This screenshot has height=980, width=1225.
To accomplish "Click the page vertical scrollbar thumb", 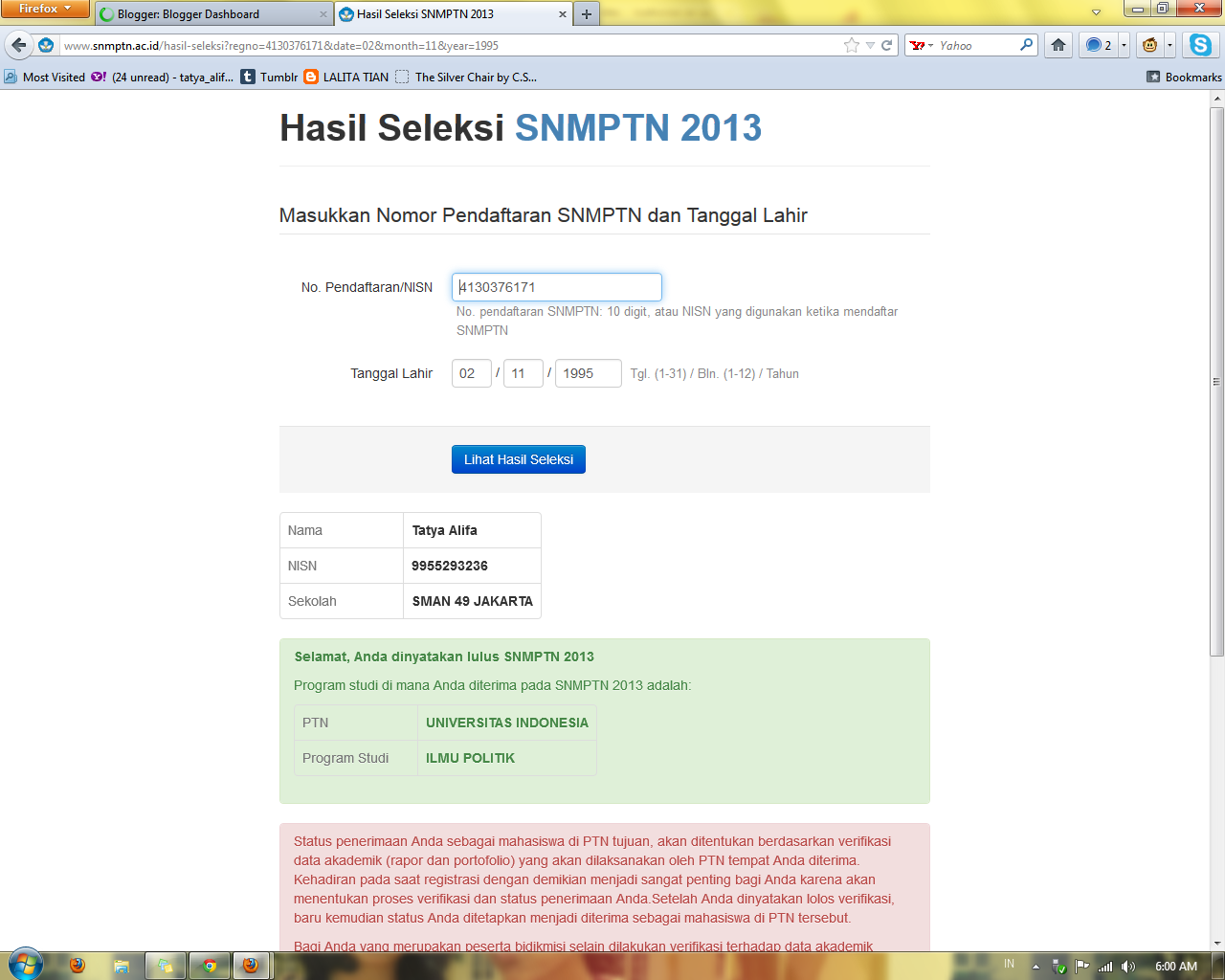I will pyautogui.click(x=1216, y=381).
